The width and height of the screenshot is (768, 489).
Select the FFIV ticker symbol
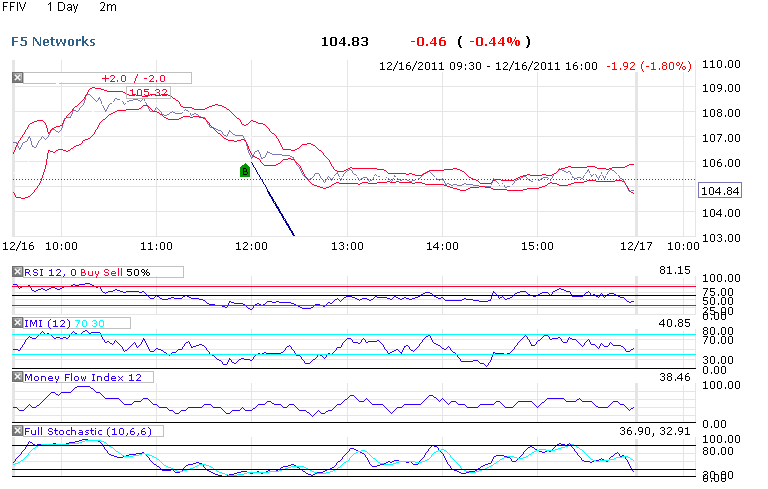pyautogui.click(x=14, y=7)
